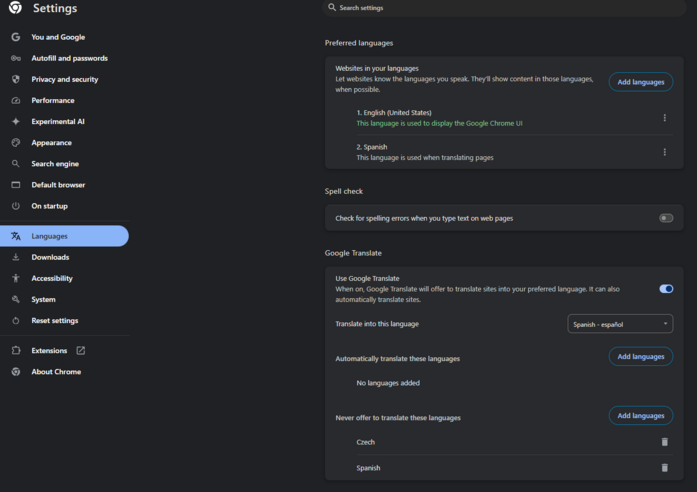Click the Google G icon in sidebar
Image resolution: width=697 pixels, height=492 pixels.
pyautogui.click(x=16, y=37)
